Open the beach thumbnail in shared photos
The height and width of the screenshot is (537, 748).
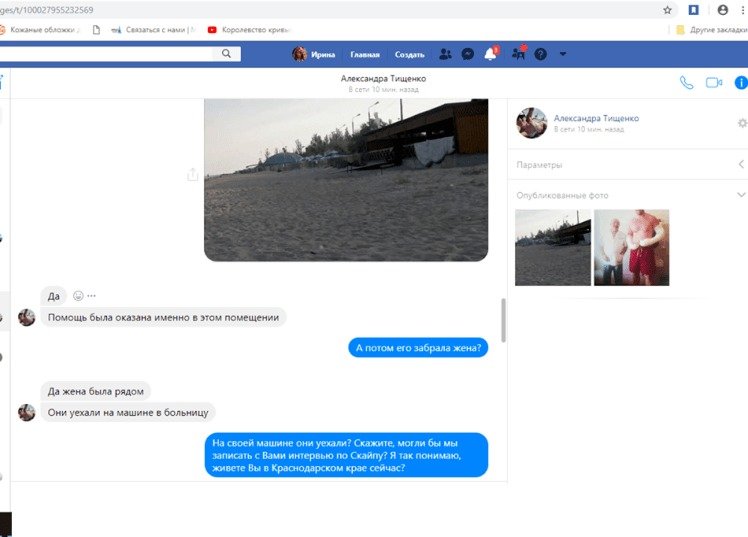552,248
